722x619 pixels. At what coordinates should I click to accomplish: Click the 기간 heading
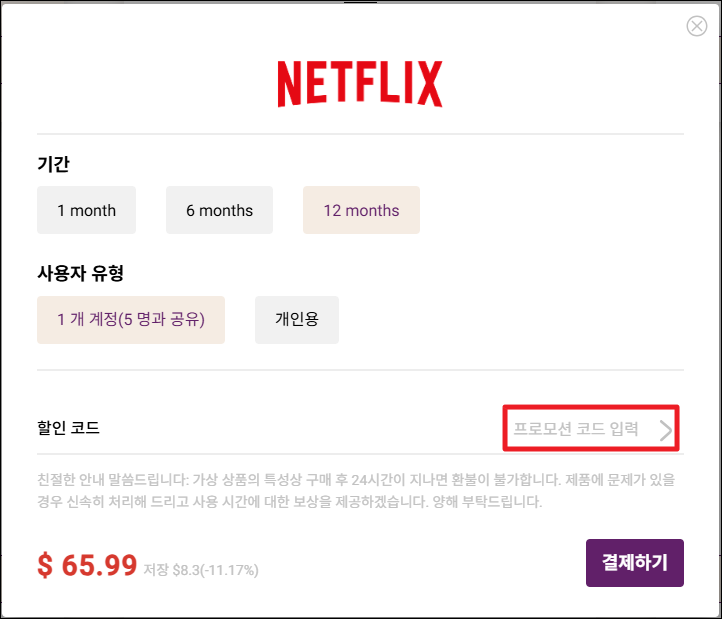(x=53, y=164)
